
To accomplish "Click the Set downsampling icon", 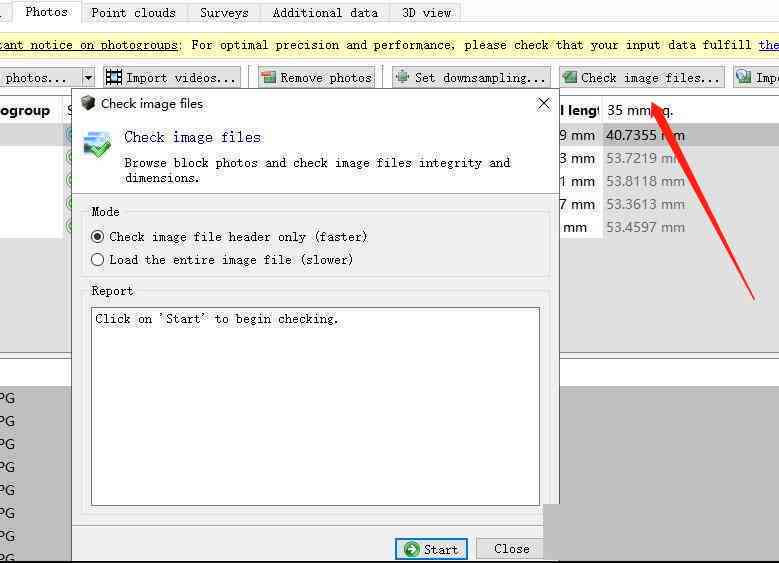I will tap(403, 77).
